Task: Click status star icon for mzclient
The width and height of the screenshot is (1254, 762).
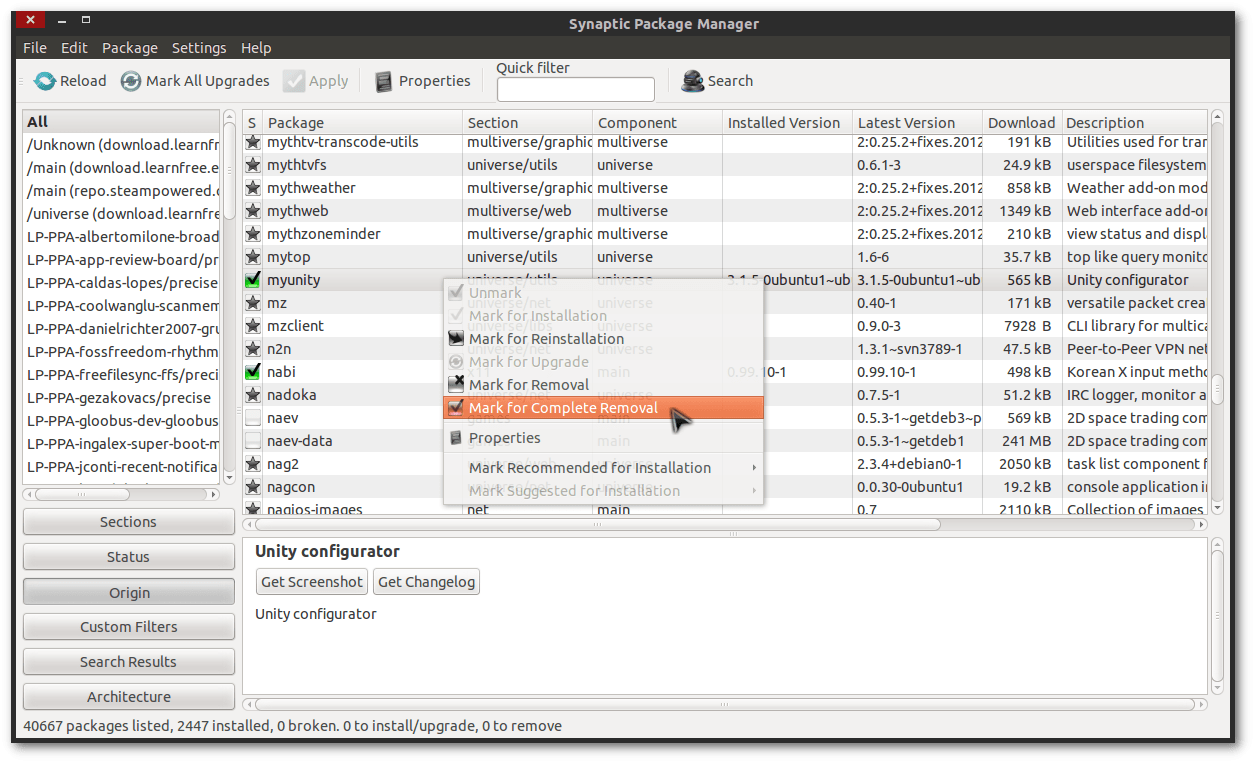Action: pyautogui.click(x=253, y=326)
